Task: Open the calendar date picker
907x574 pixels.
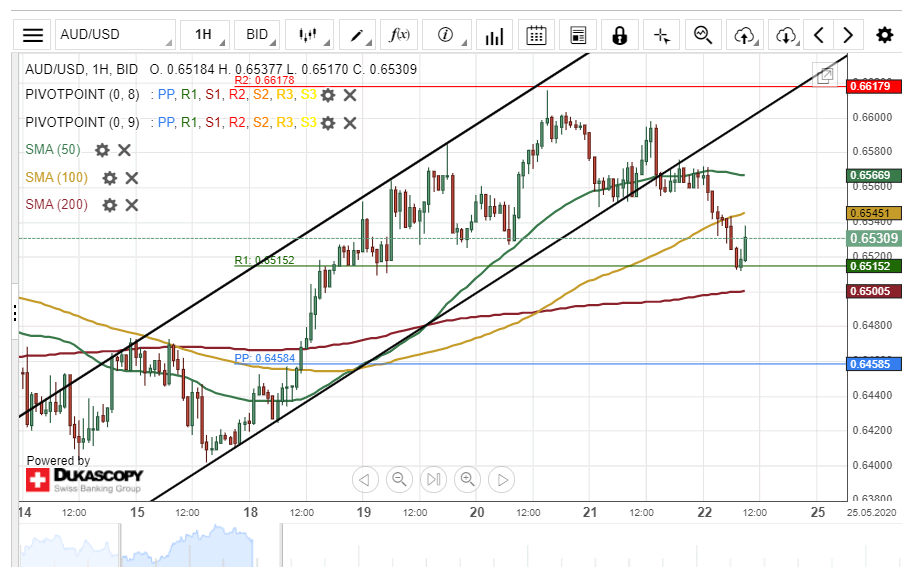Action: pyautogui.click(x=536, y=35)
